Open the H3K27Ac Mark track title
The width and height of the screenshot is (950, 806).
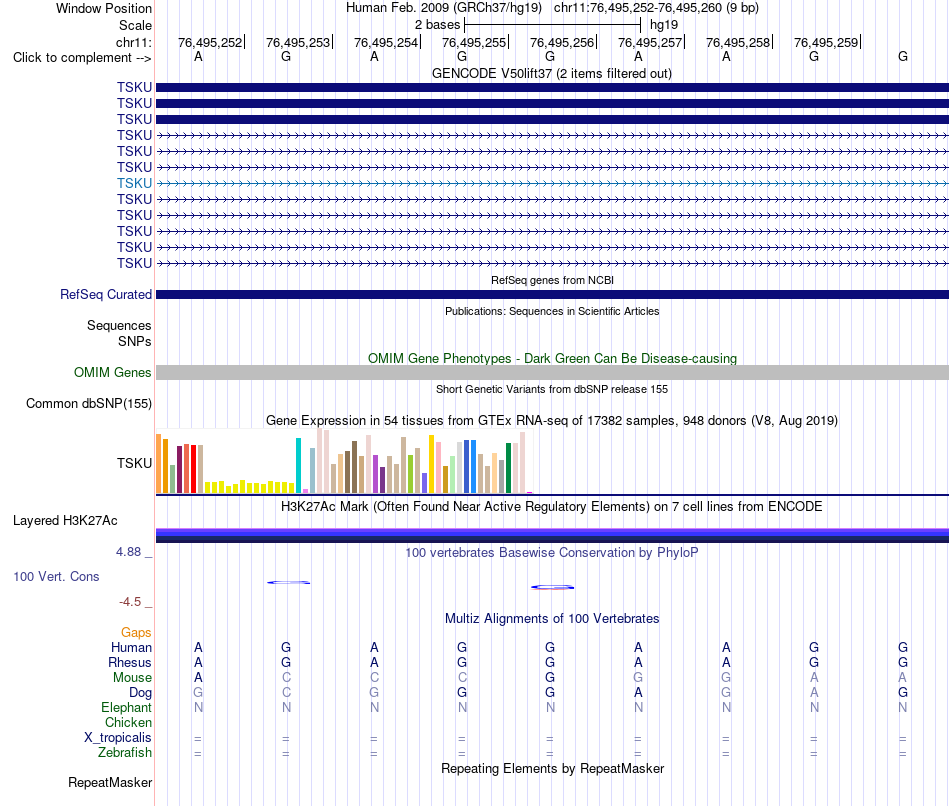click(x=552, y=507)
